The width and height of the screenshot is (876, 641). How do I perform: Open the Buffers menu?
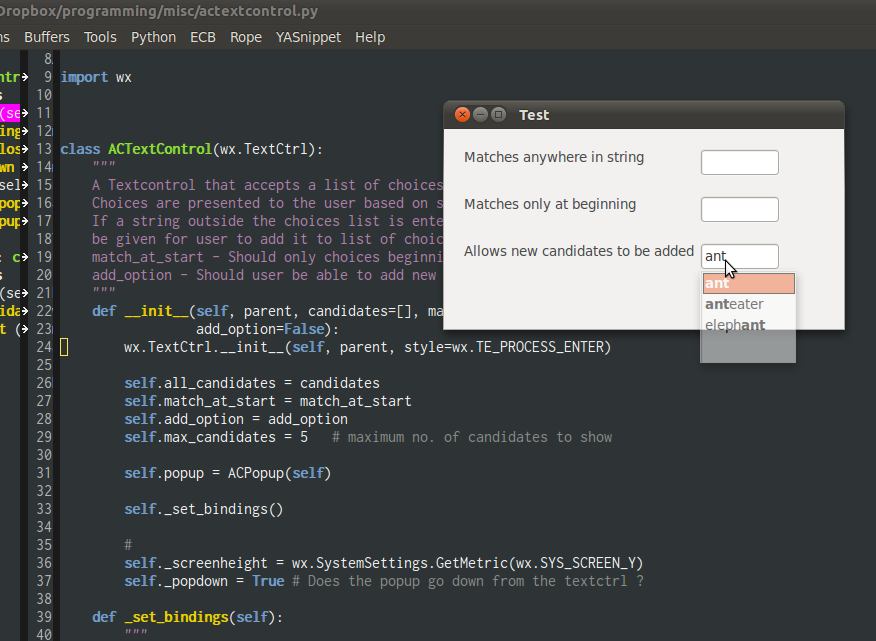point(47,37)
